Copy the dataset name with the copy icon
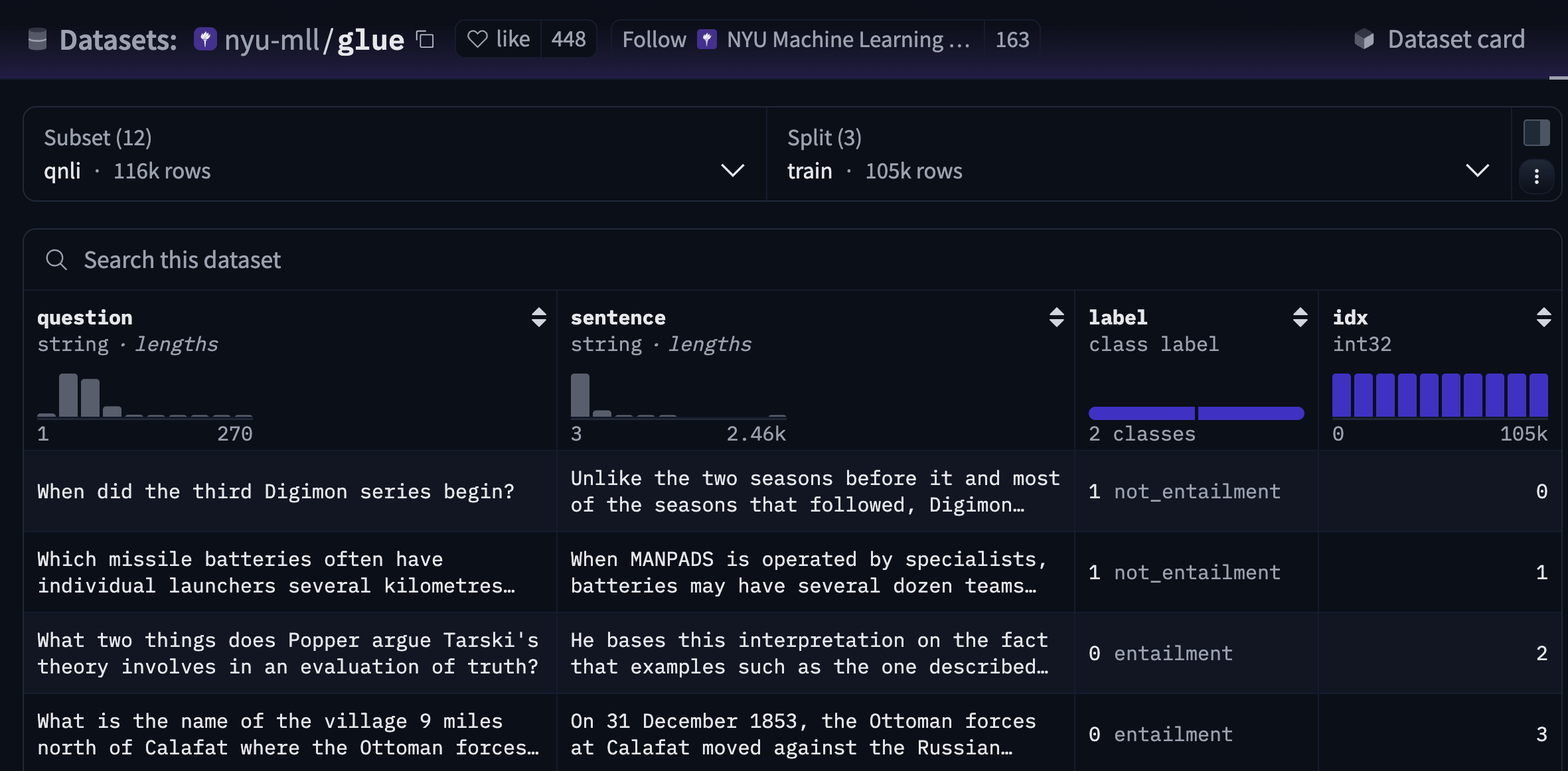The width and height of the screenshot is (1568, 771). point(425,40)
